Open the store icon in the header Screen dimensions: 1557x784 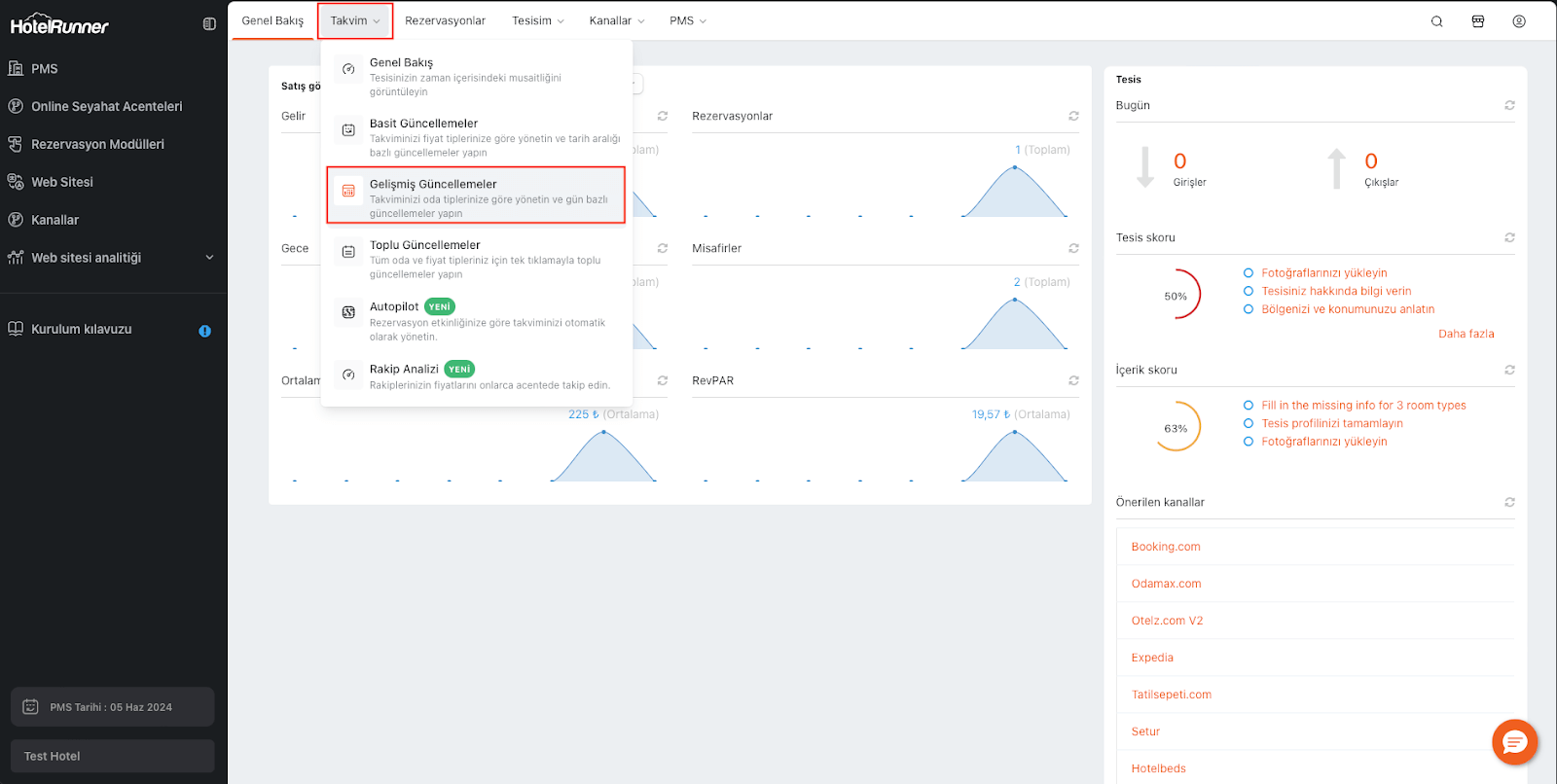point(1477,21)
